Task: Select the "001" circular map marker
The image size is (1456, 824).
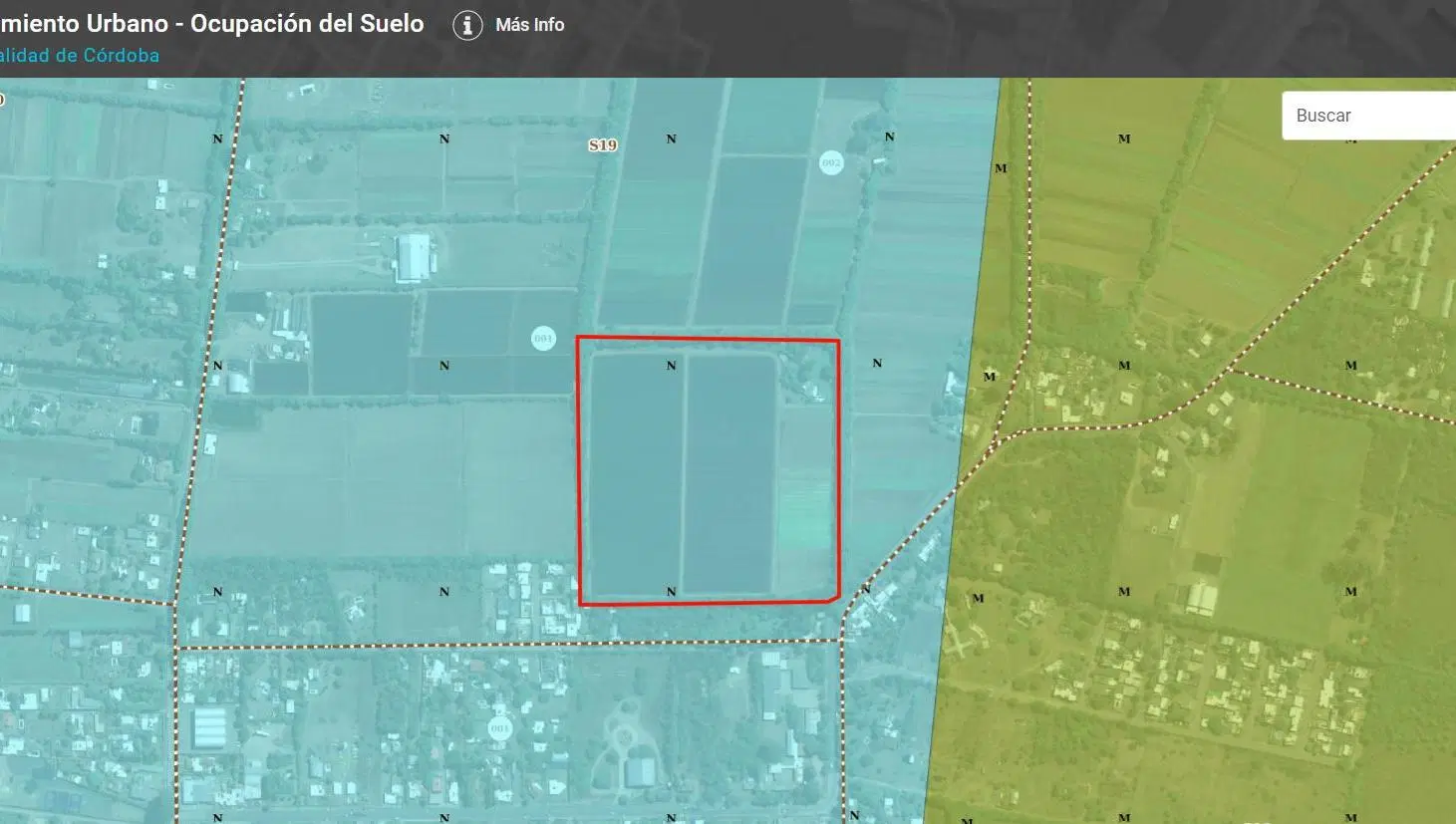Action: pyautogui.click(x=499, y=728)
